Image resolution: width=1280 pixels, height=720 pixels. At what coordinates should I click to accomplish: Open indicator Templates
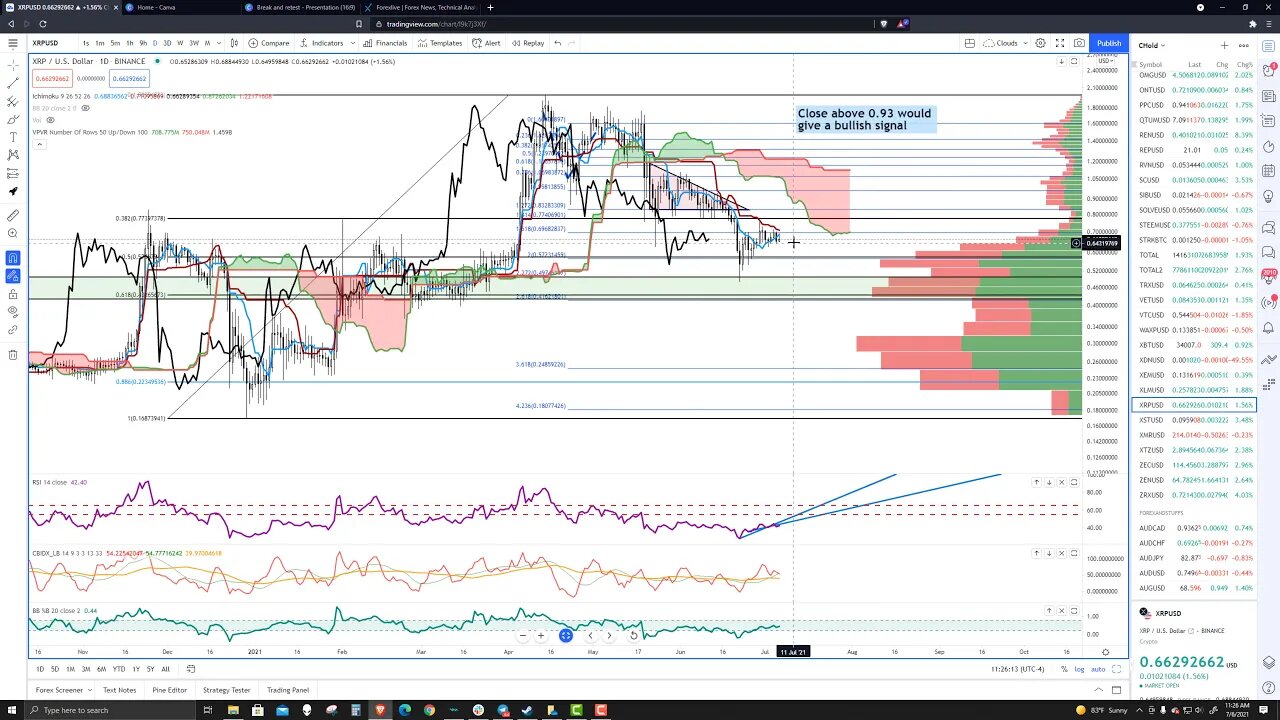pyautogui.click(x=440, y=43)
